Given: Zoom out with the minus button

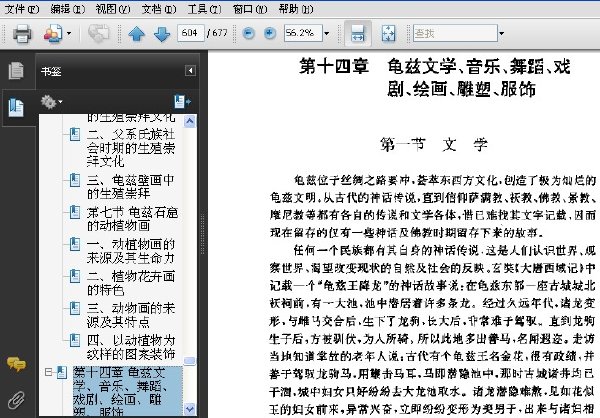Looking at the screenshot, I should click(x=248, y=33).
